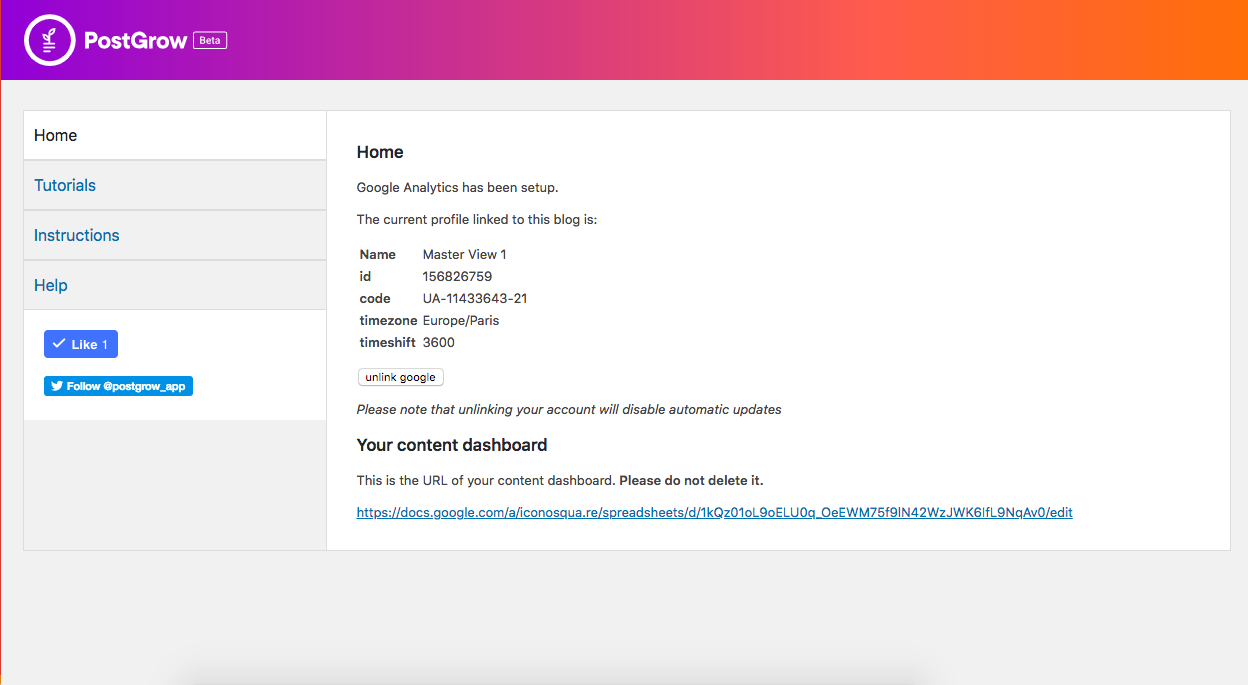
Task: Click the unlinking account italic note
Action: [569, 409]
